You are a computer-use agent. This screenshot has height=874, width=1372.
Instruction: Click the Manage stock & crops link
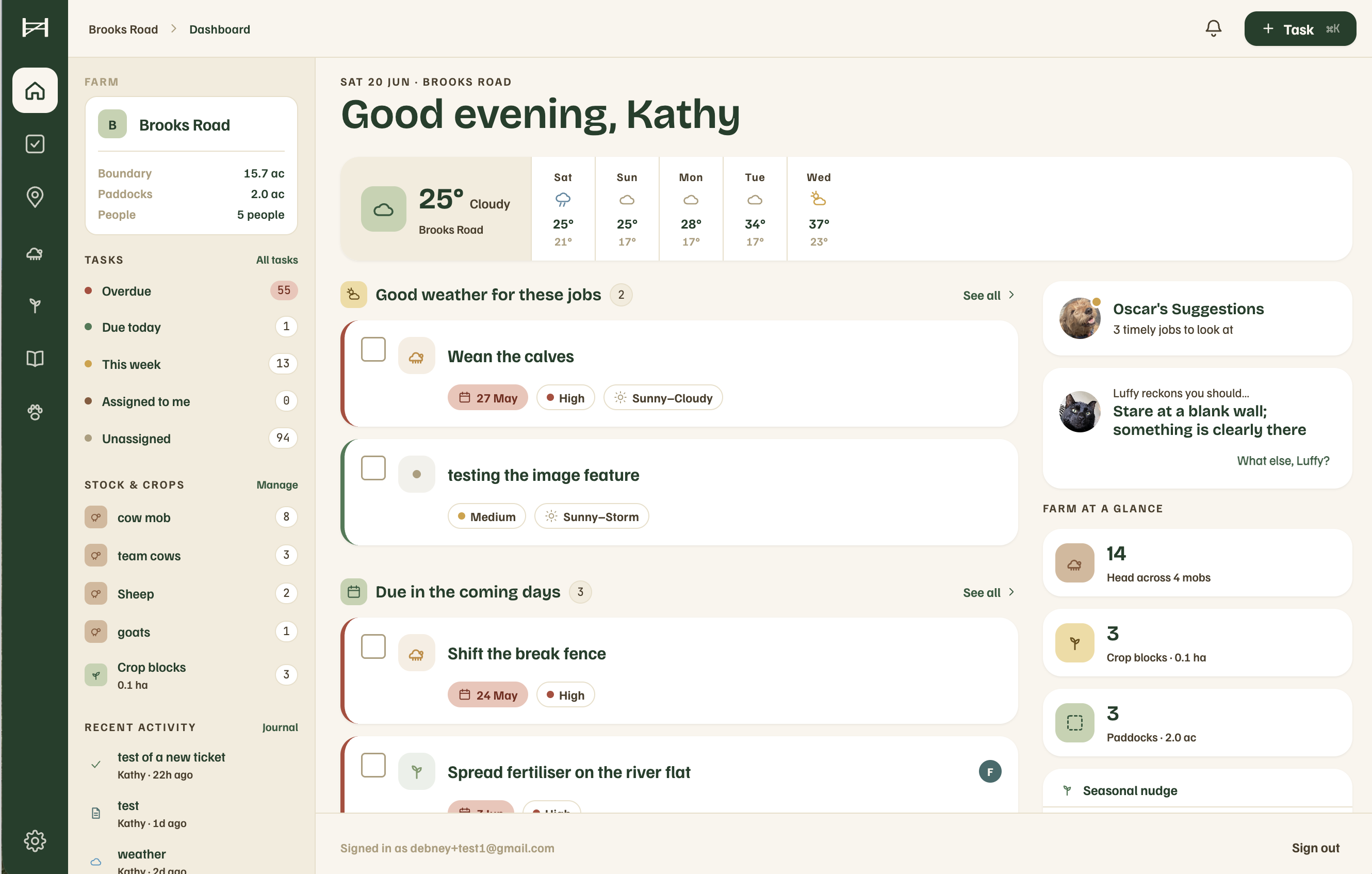pyautogui.click(x=277, y=485)
